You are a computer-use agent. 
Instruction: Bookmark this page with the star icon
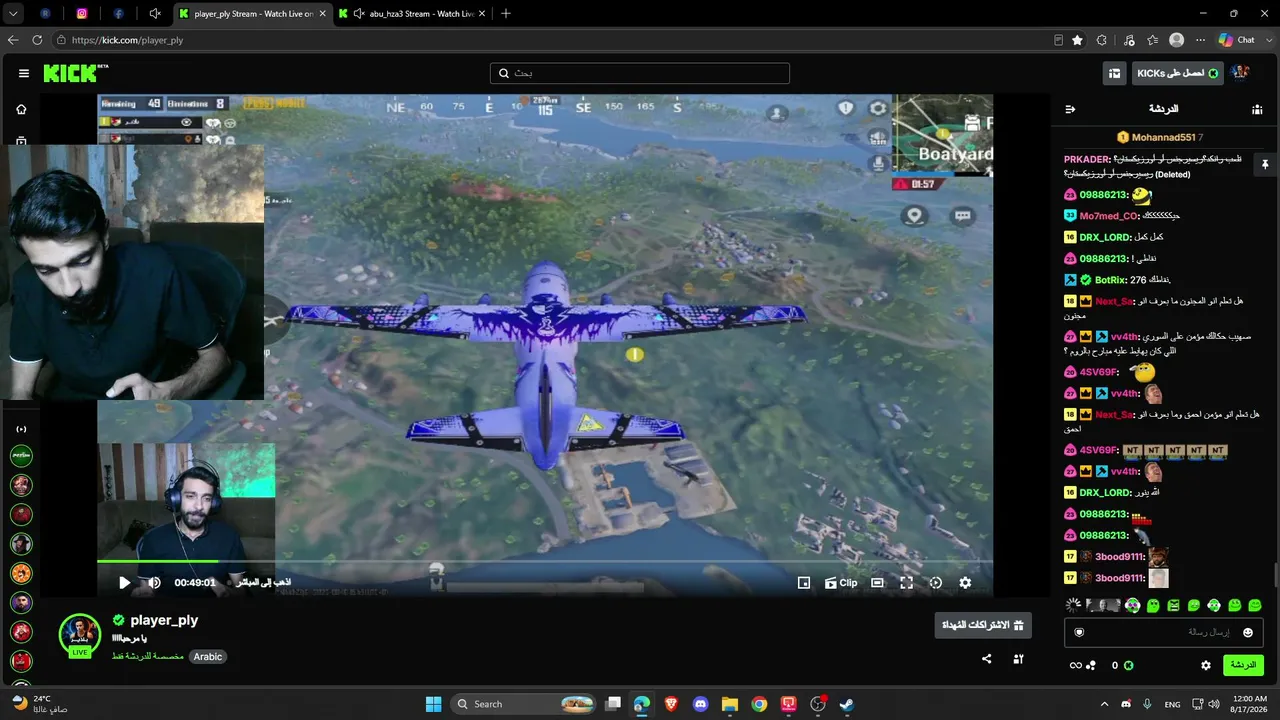pyautogui.click(x=1077, y=40)
